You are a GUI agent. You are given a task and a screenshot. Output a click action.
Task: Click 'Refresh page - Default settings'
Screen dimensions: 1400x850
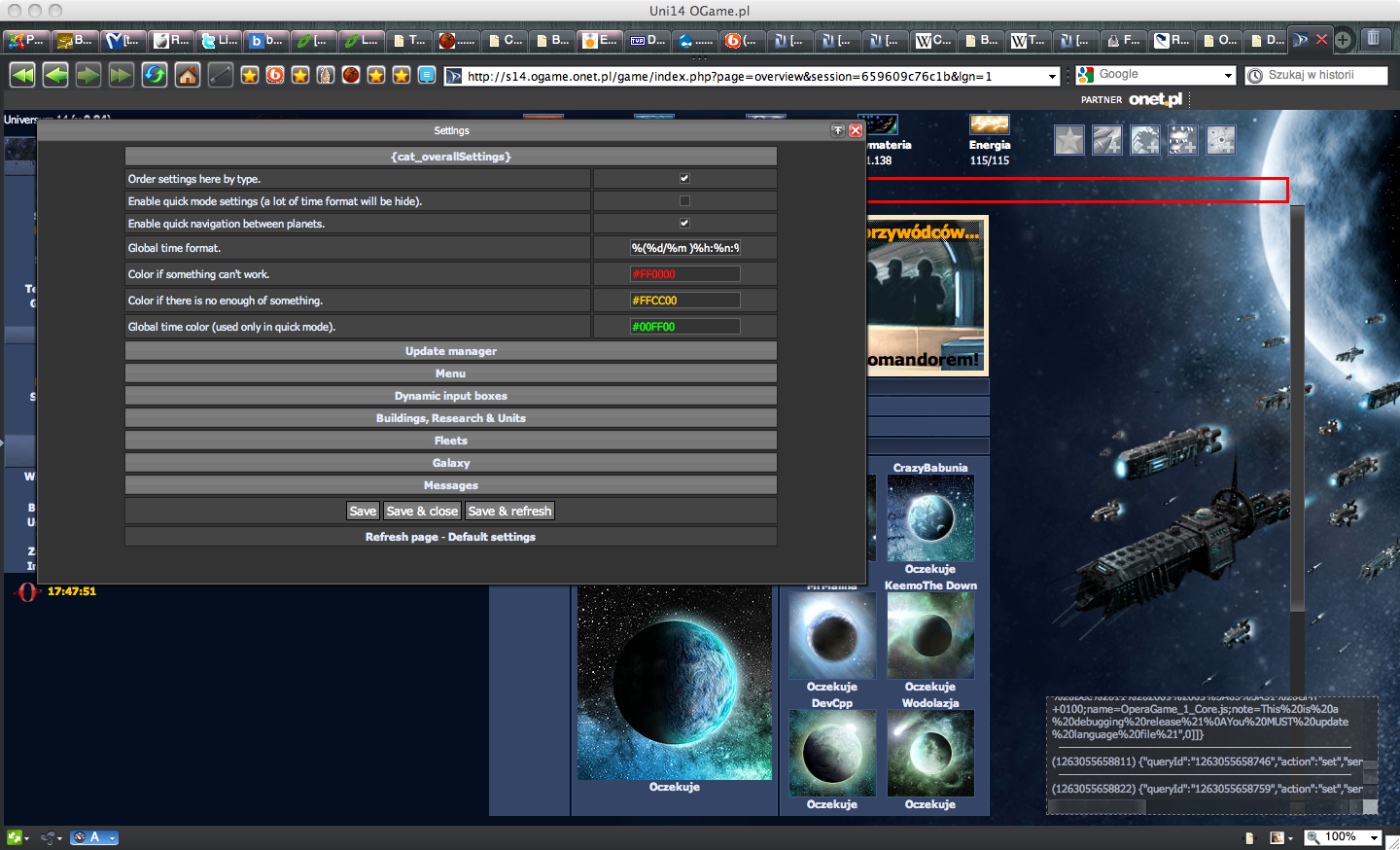coord(450,537)
